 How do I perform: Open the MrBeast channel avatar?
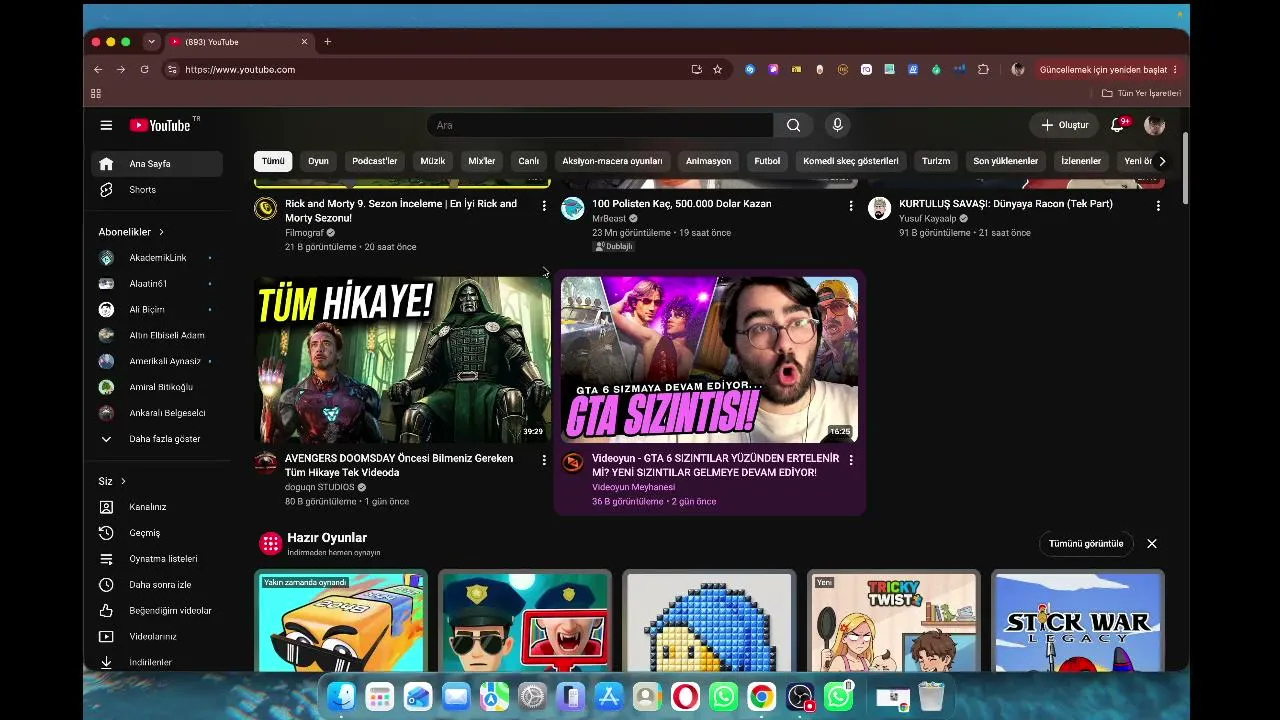[x=572, y=208]
